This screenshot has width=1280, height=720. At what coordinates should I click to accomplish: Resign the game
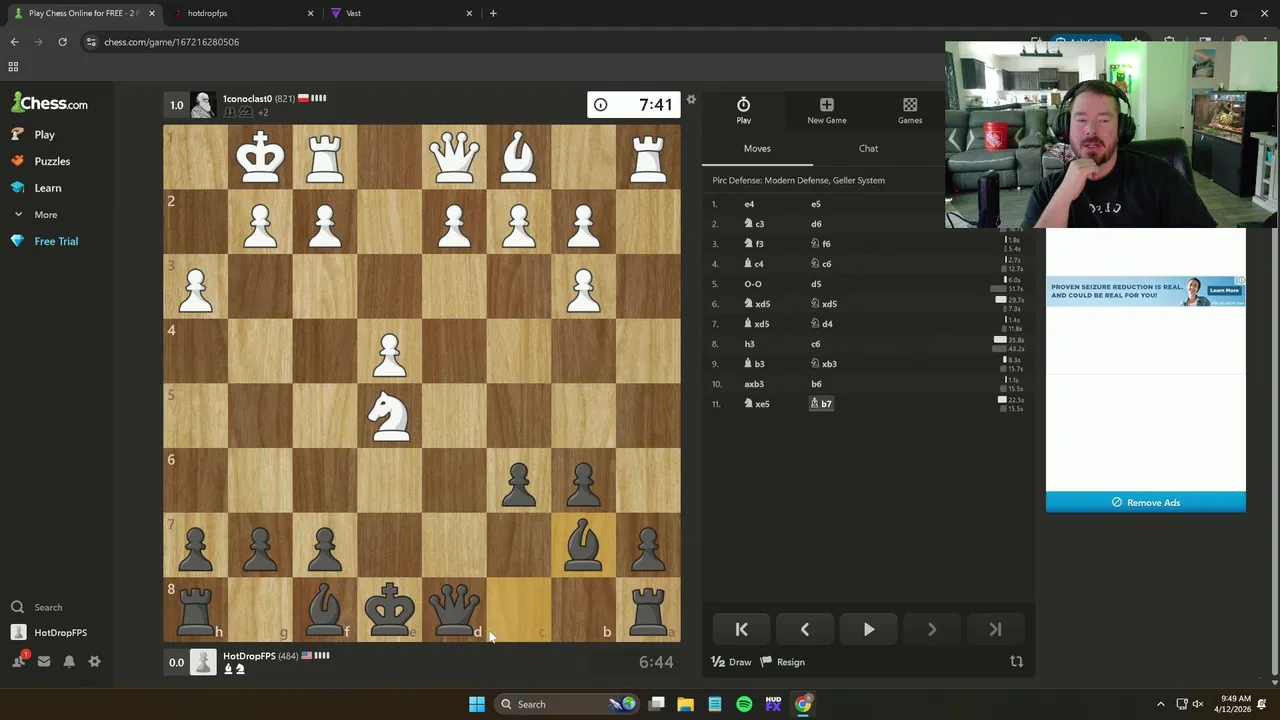pos(782,662)
